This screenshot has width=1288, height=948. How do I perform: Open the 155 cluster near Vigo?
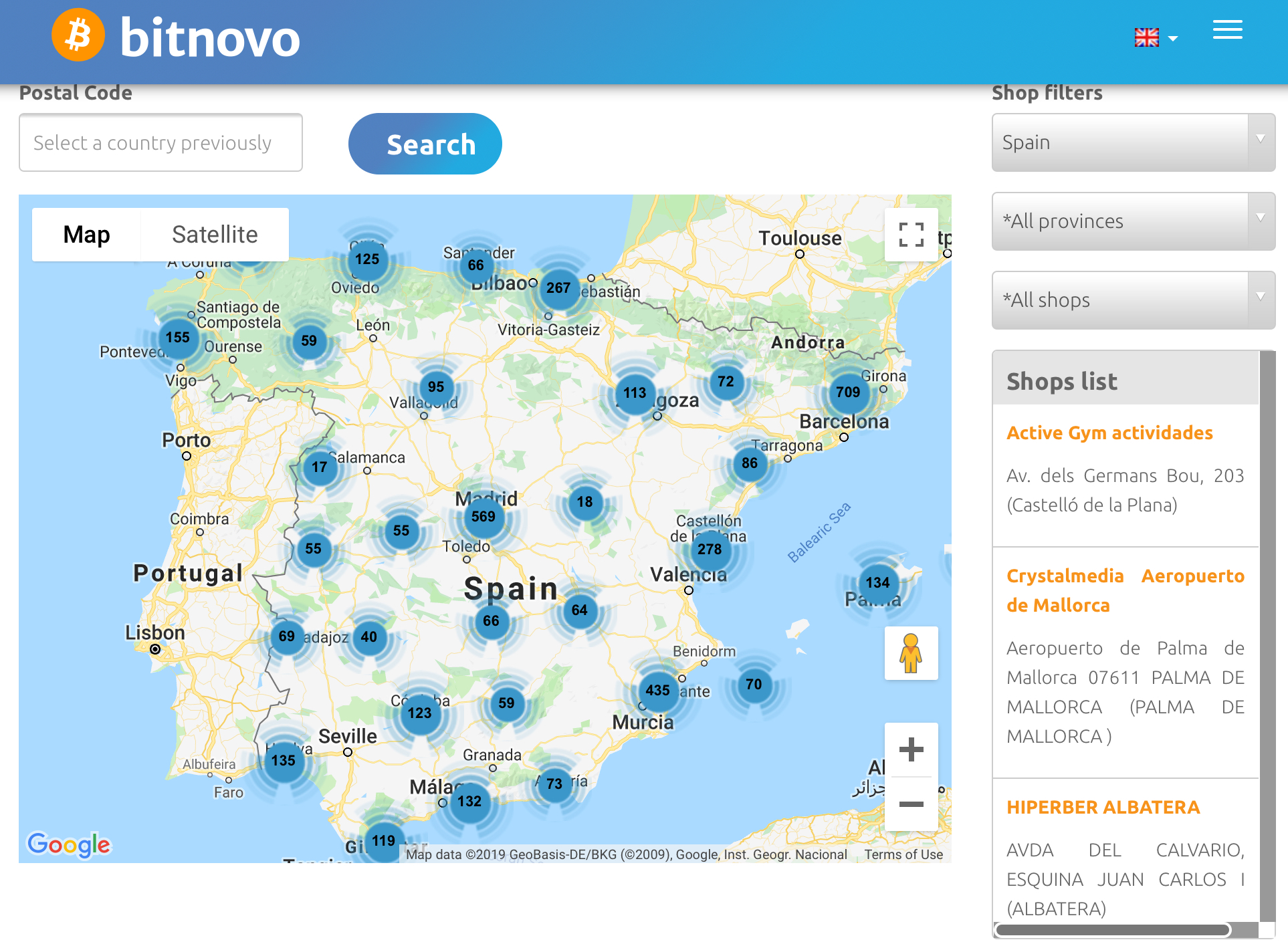(178, 338)
